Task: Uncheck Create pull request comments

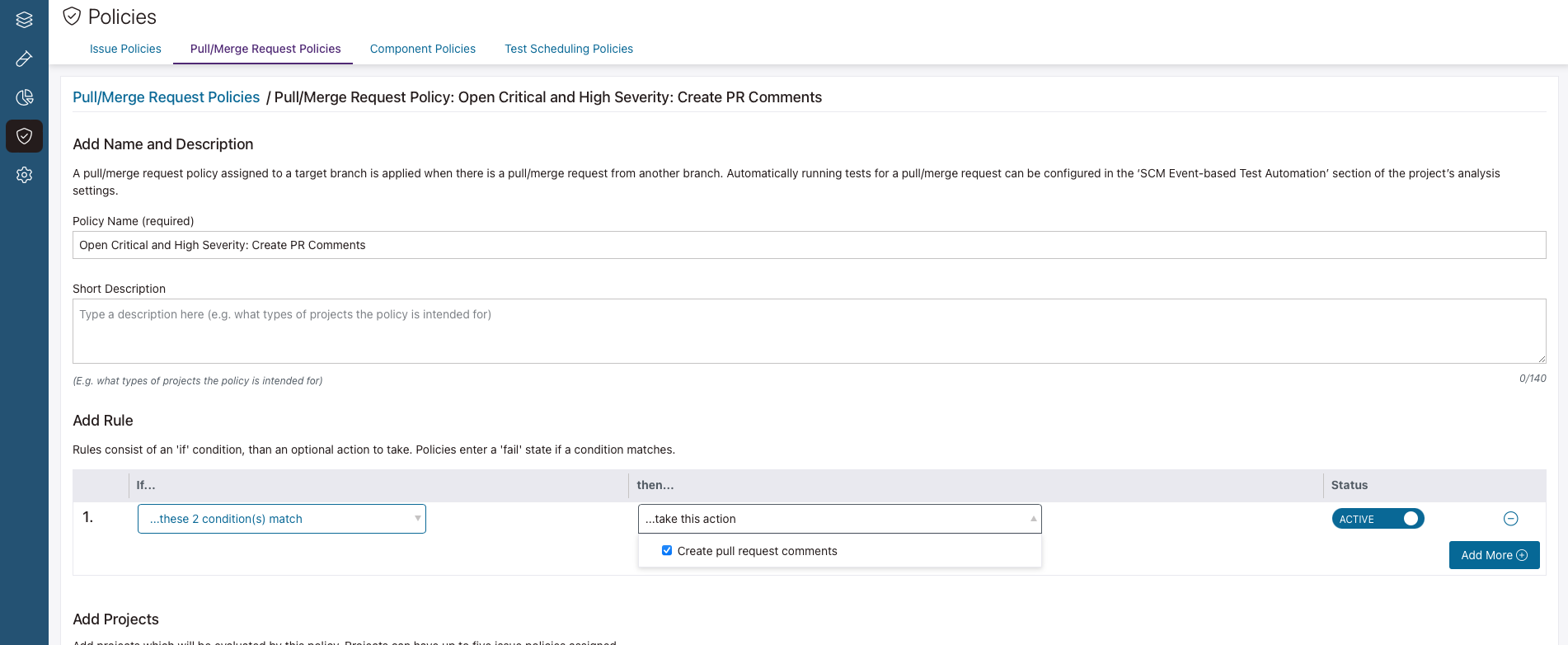Action: point(667,550)
